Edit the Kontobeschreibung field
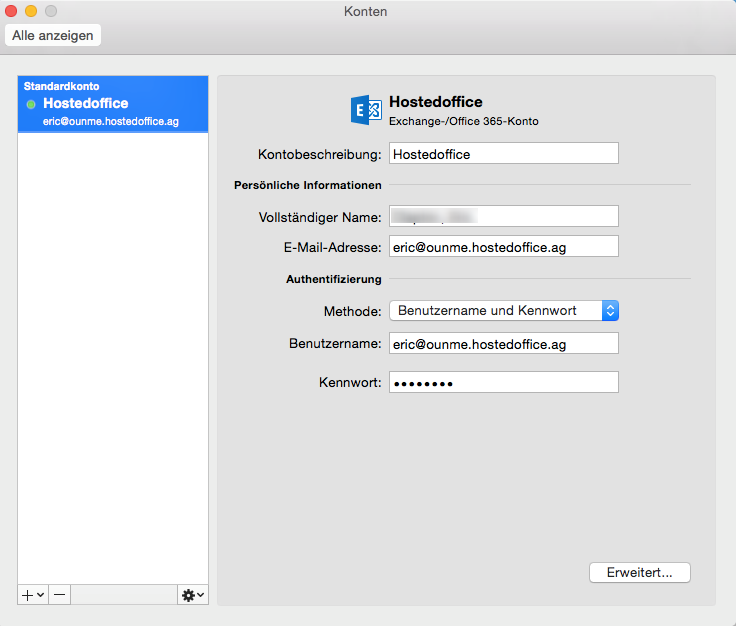 [504, 153]
